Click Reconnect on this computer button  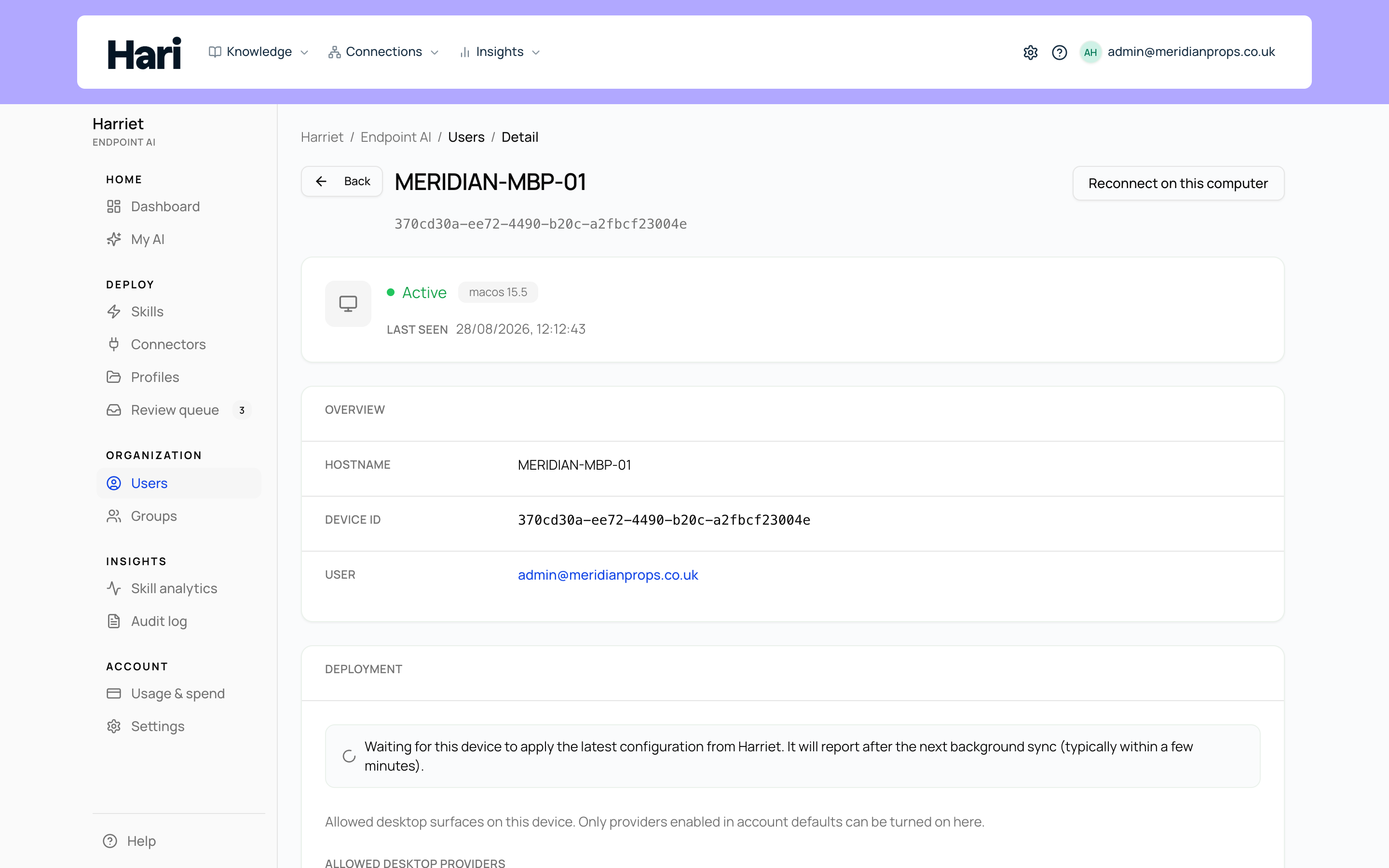(1178, 183)
